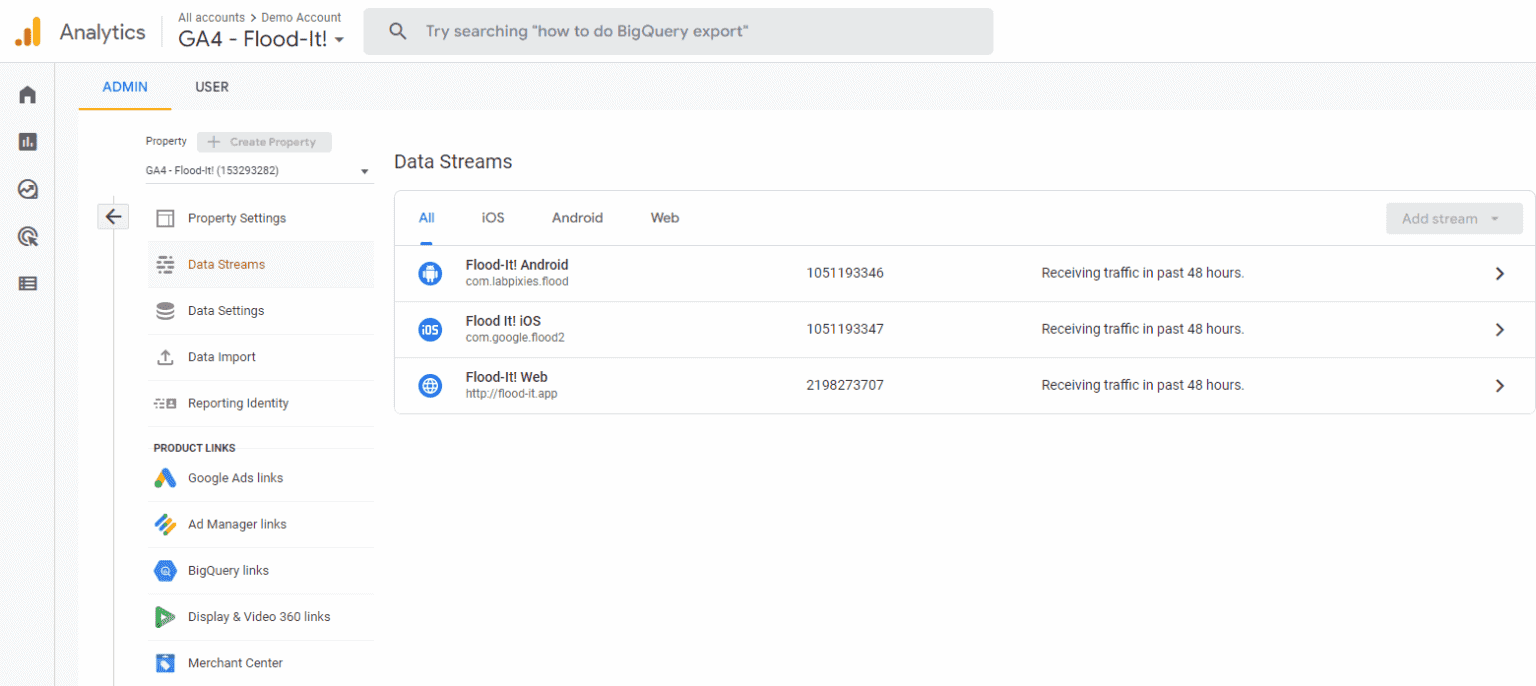Open BigQuery links

(228, 571)
